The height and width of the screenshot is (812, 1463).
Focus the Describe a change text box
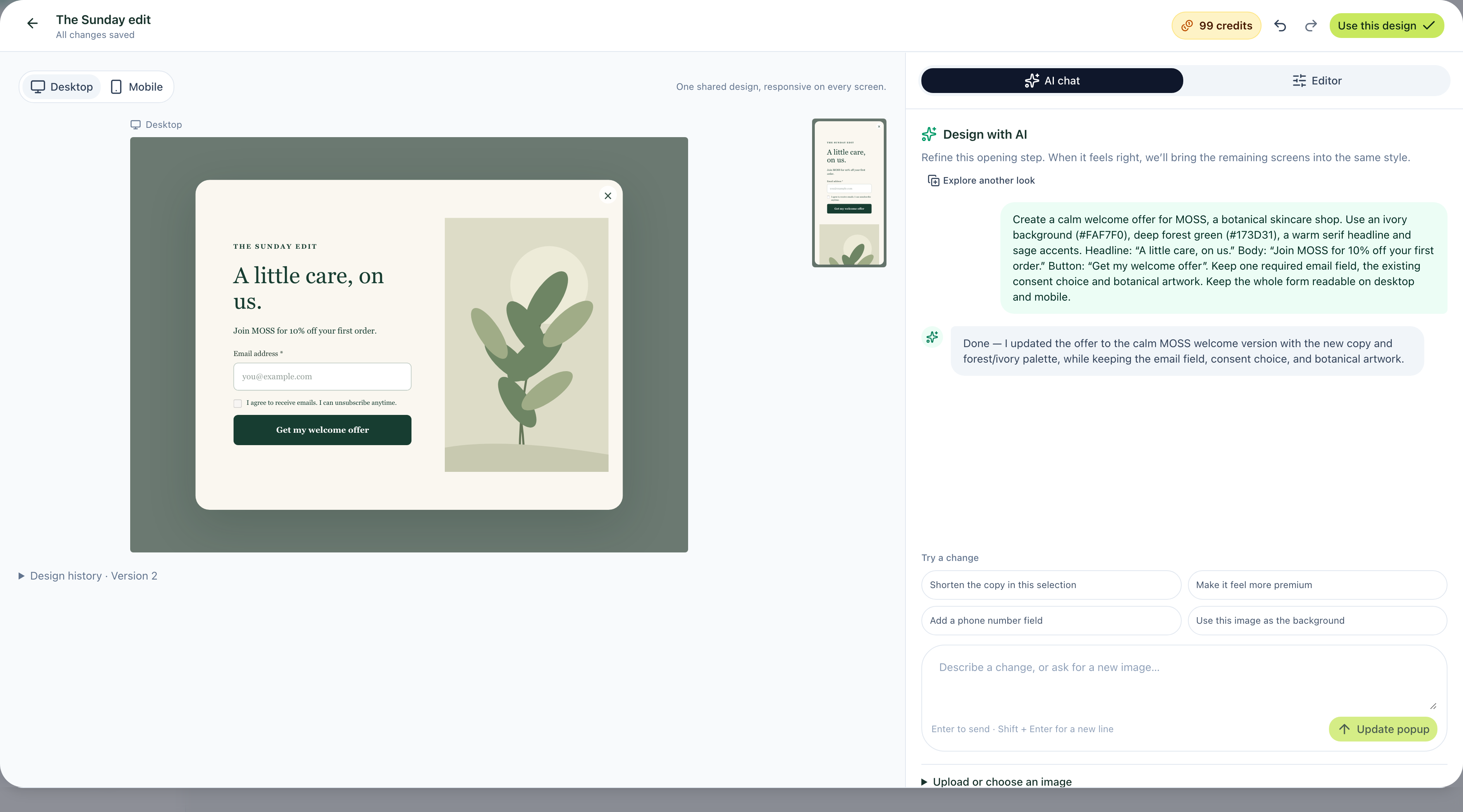[1184, 683]
